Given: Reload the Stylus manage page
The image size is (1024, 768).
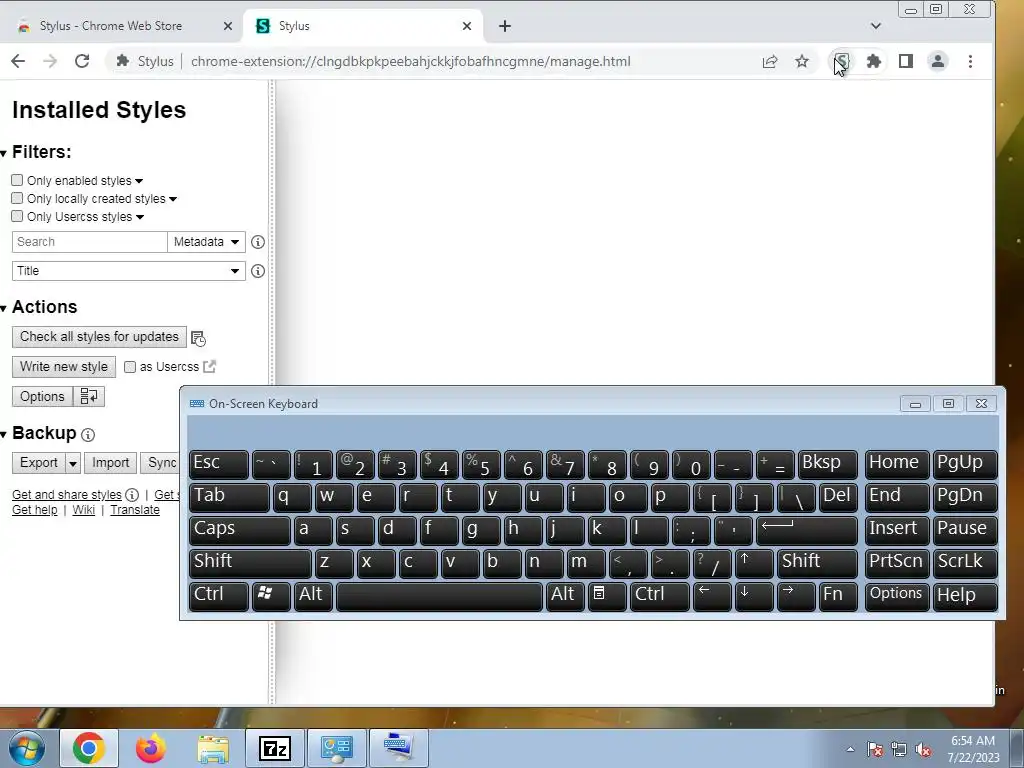Looking at the screenshot, I should (82, 61).
